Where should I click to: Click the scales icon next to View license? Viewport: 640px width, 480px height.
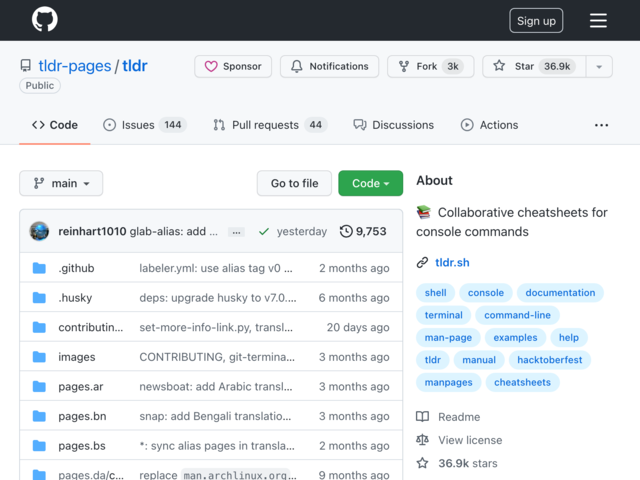(422, 440)
